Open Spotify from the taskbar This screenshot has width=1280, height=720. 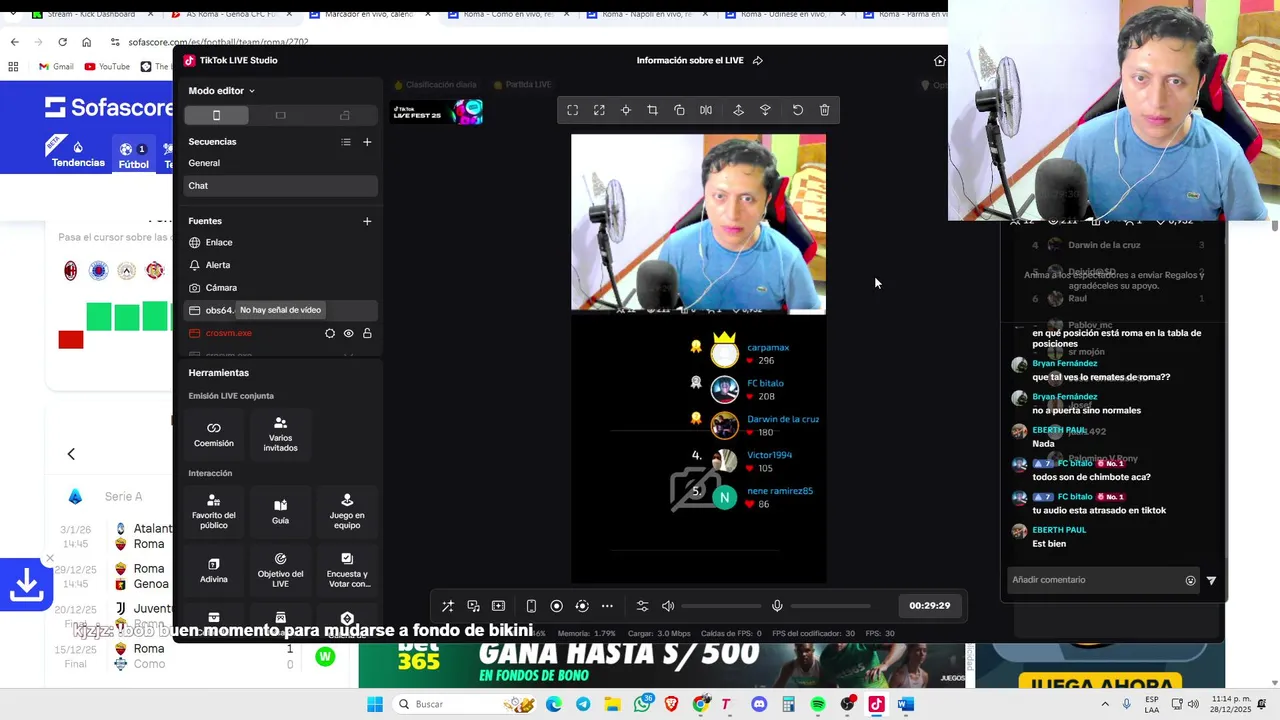point(818,704)
